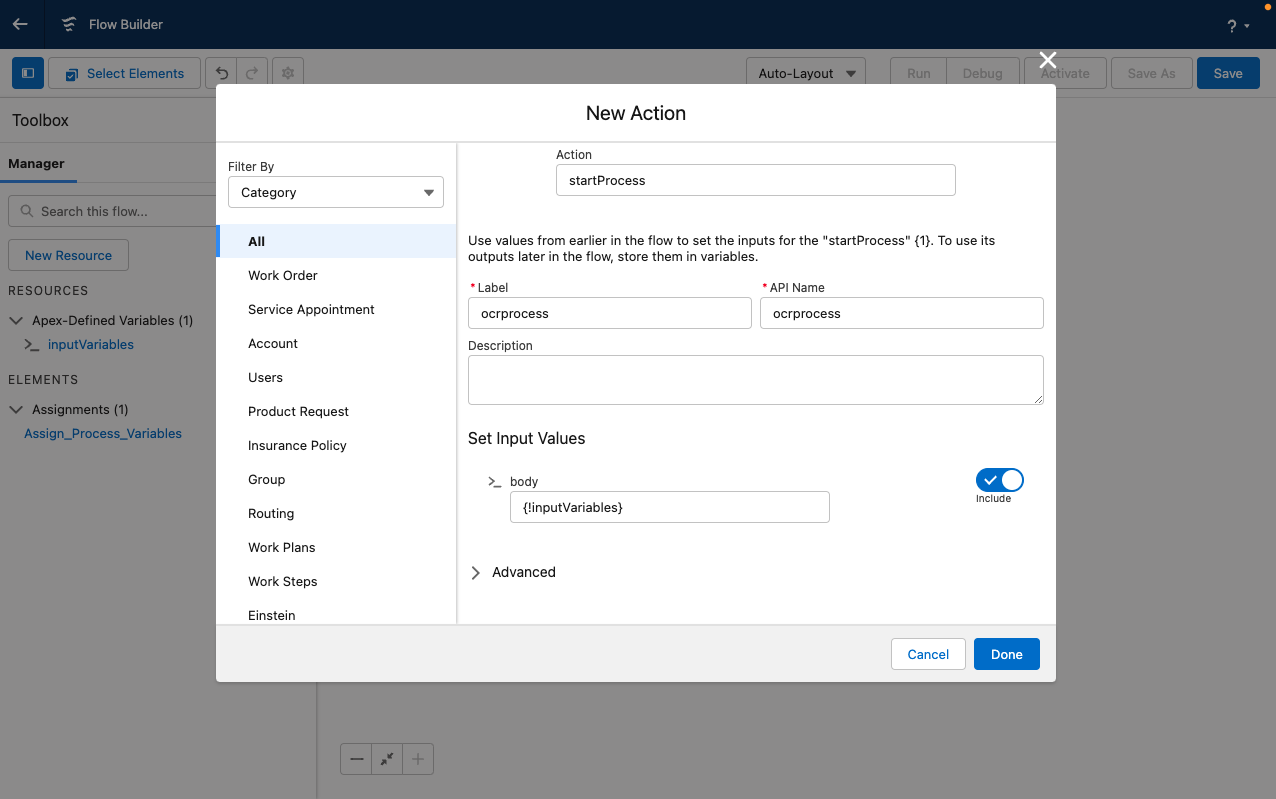Toggle the toolbox panel icon
Screen dimensions: 1276x799
28,73
